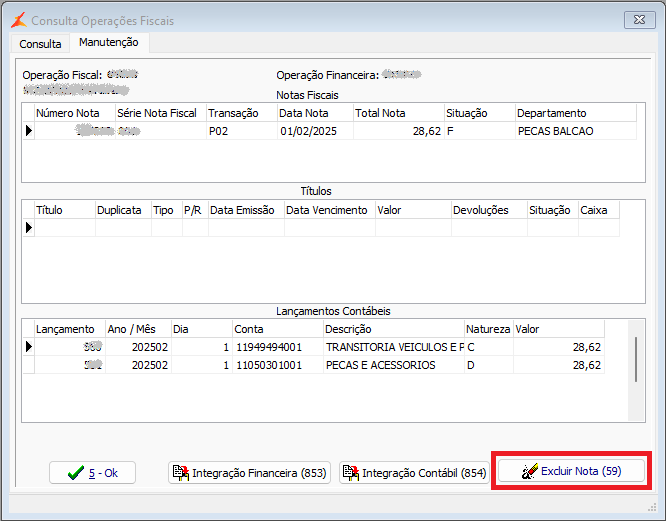Select the 28,62 Total Nota cell

pyautogui.click(x=399, y=131)
